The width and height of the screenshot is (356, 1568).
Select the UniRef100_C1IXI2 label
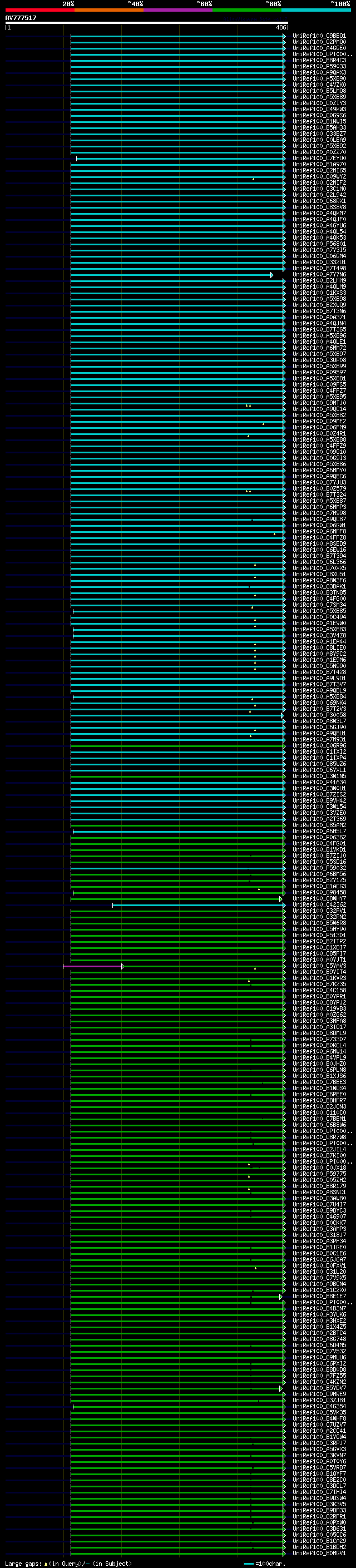pyautogui.click(x=319, y=752)
